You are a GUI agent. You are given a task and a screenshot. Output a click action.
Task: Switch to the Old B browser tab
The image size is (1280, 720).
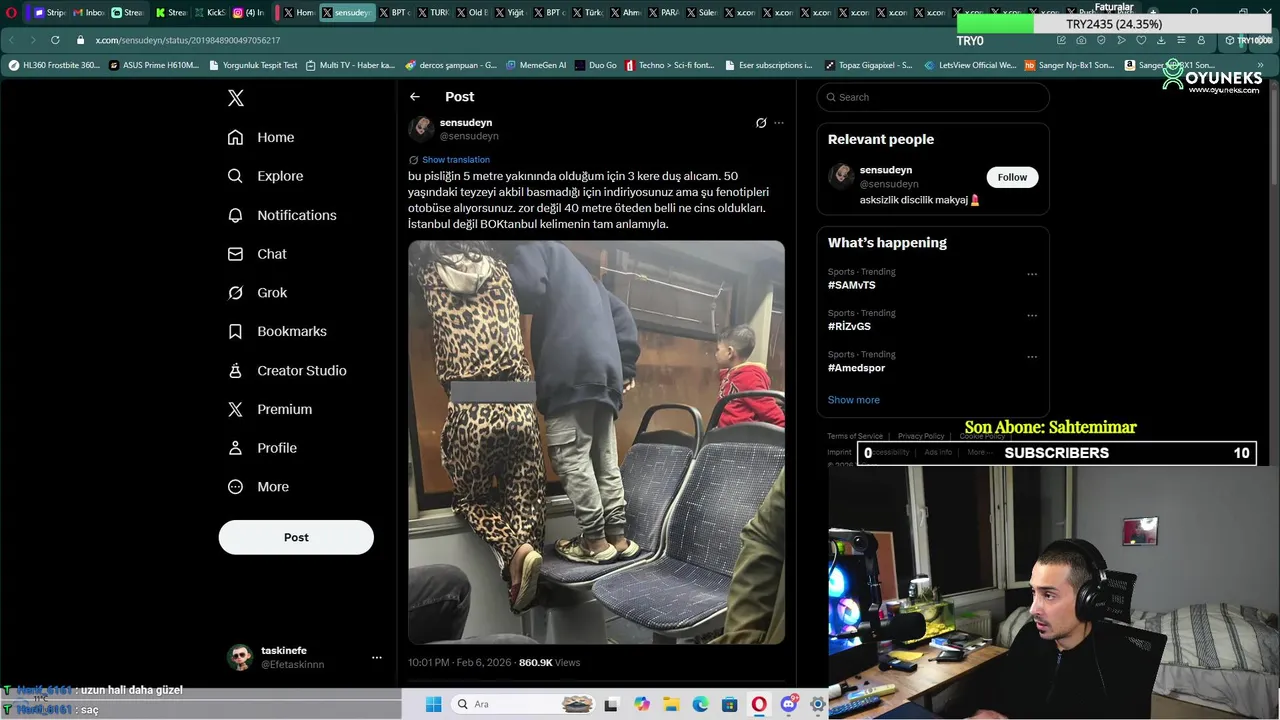[x=471, y=13]
